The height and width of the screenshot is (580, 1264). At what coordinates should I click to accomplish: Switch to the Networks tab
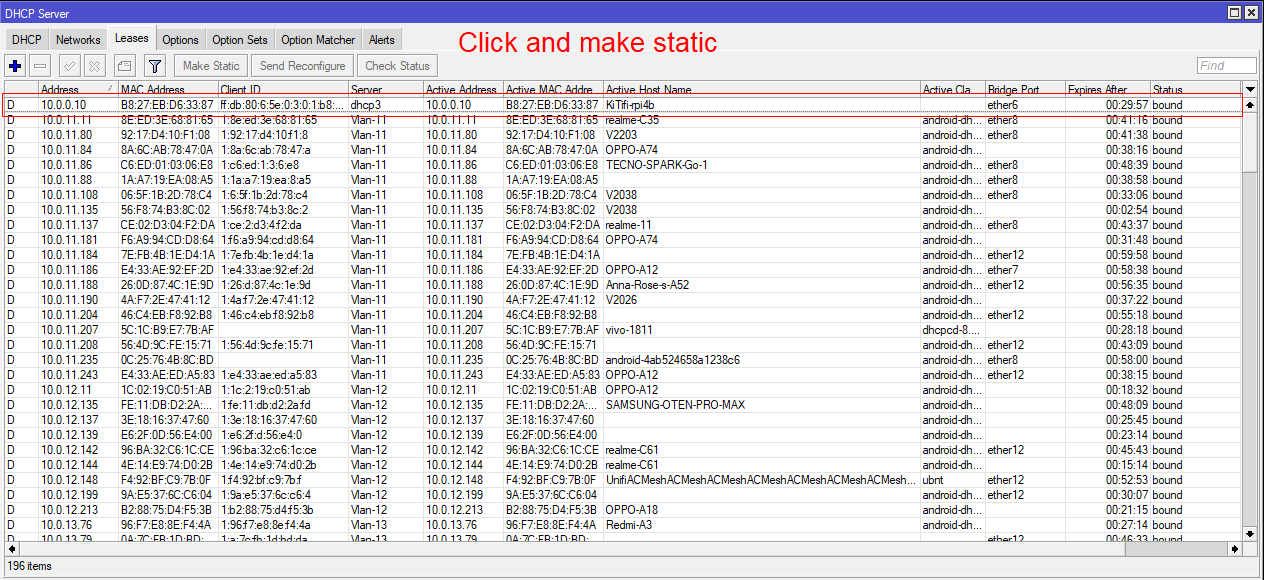coord(78,39)
